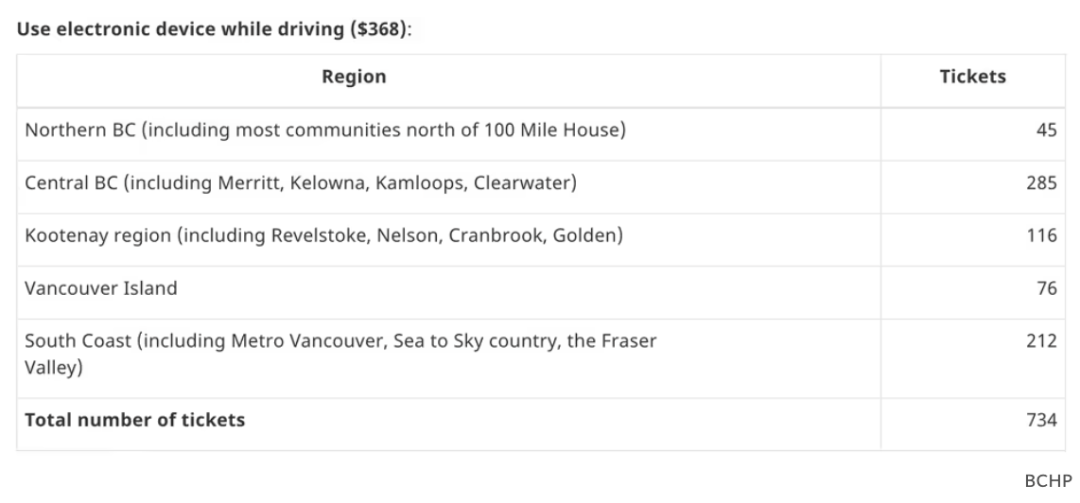The width and height of the screenshot is (1080, 503).
Task: Click the ticket count 45
Action: coord(1046,131)
